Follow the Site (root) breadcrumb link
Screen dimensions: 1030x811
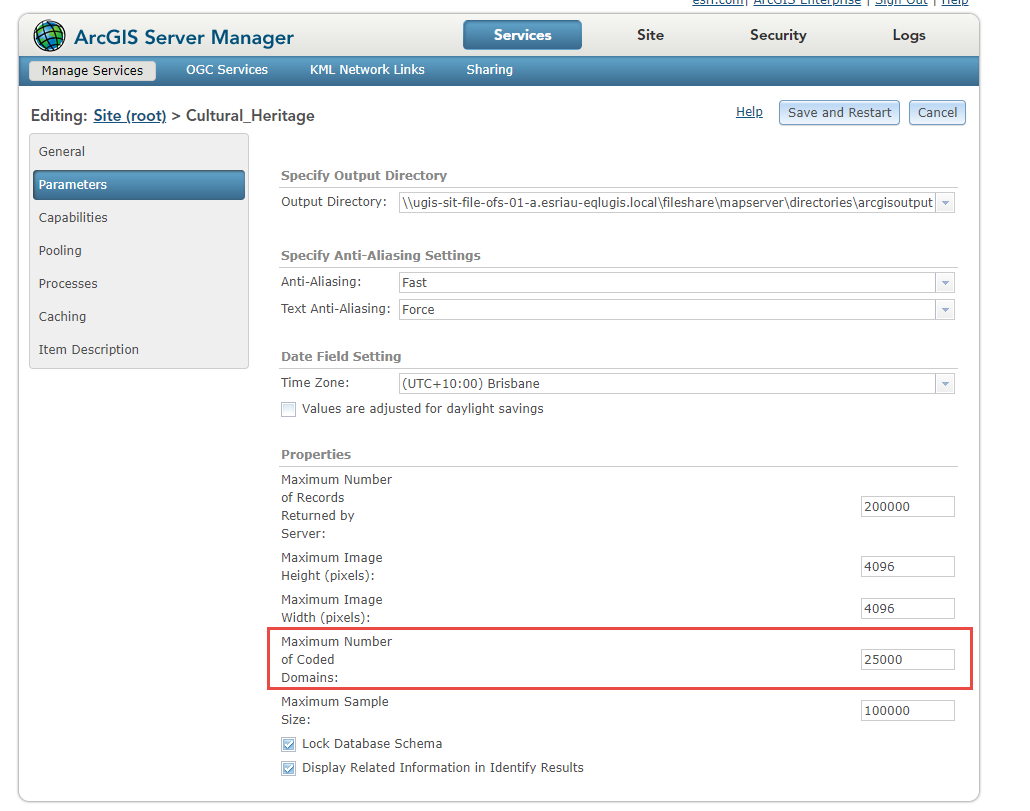[x=130, y=116]
